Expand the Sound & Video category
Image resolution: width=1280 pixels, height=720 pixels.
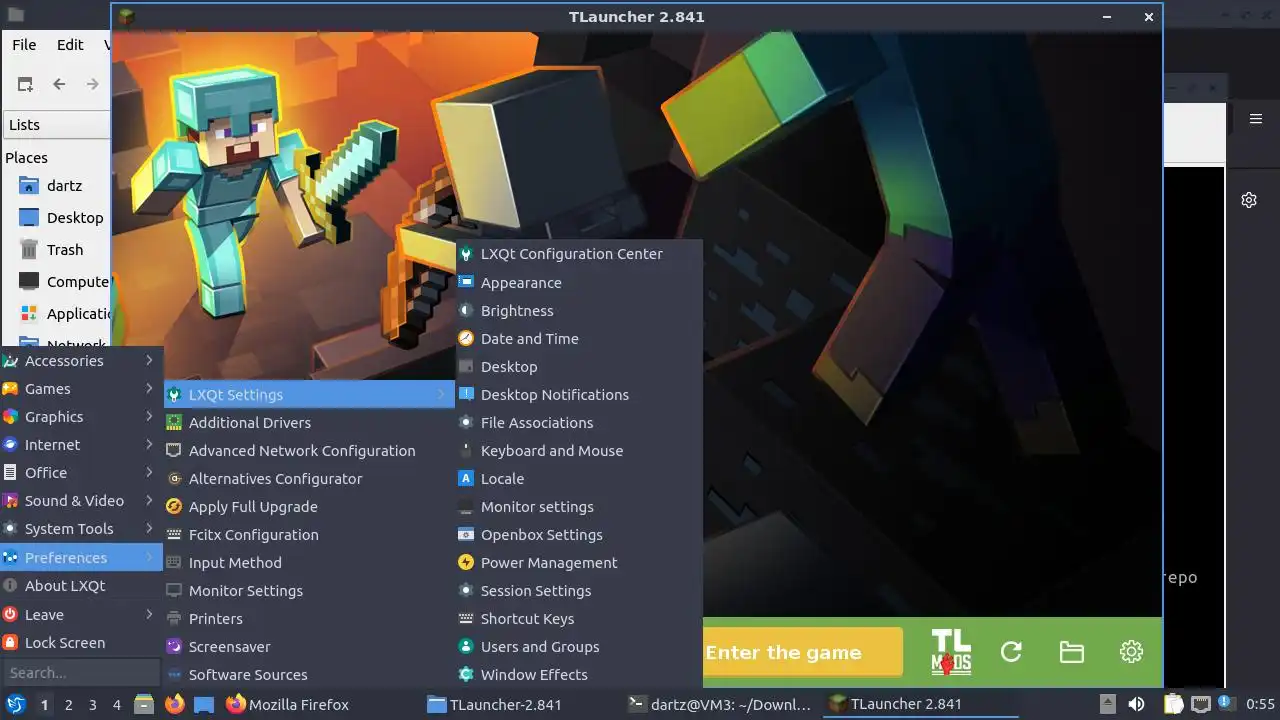click(x=81, y=500)
